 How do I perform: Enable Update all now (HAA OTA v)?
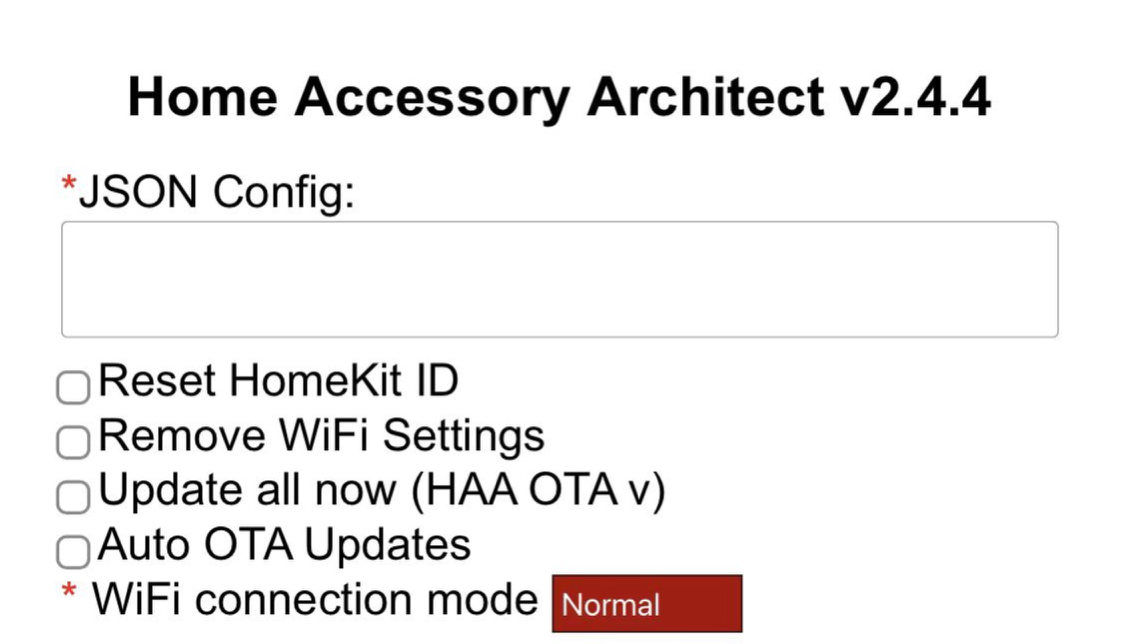tap(72, 496)
